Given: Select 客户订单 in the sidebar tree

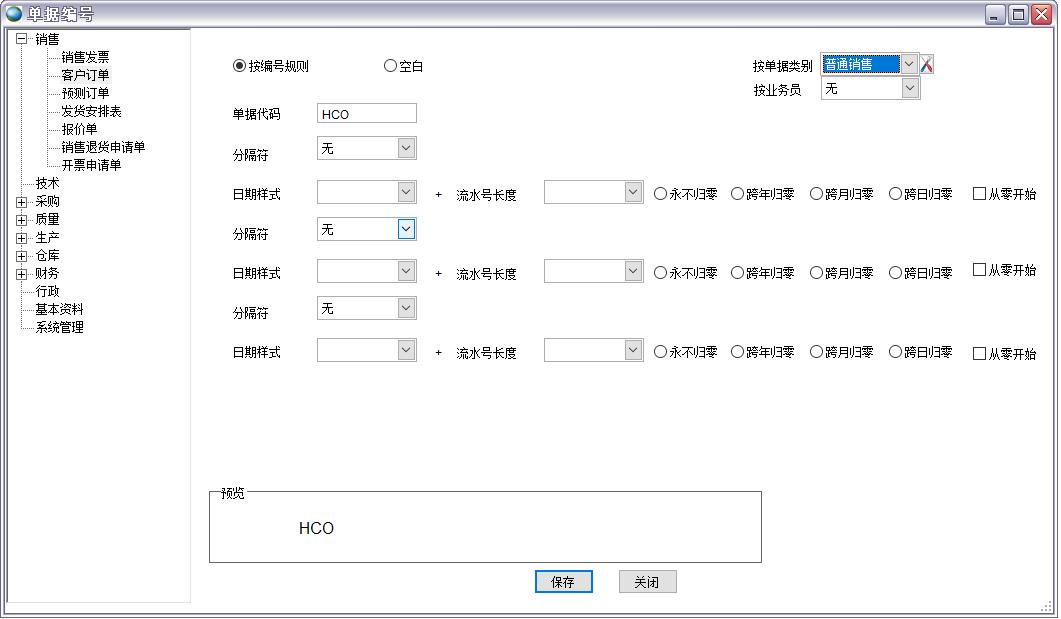Looking at the screenshot, I should pyautogui.click(x=84, y=75).
